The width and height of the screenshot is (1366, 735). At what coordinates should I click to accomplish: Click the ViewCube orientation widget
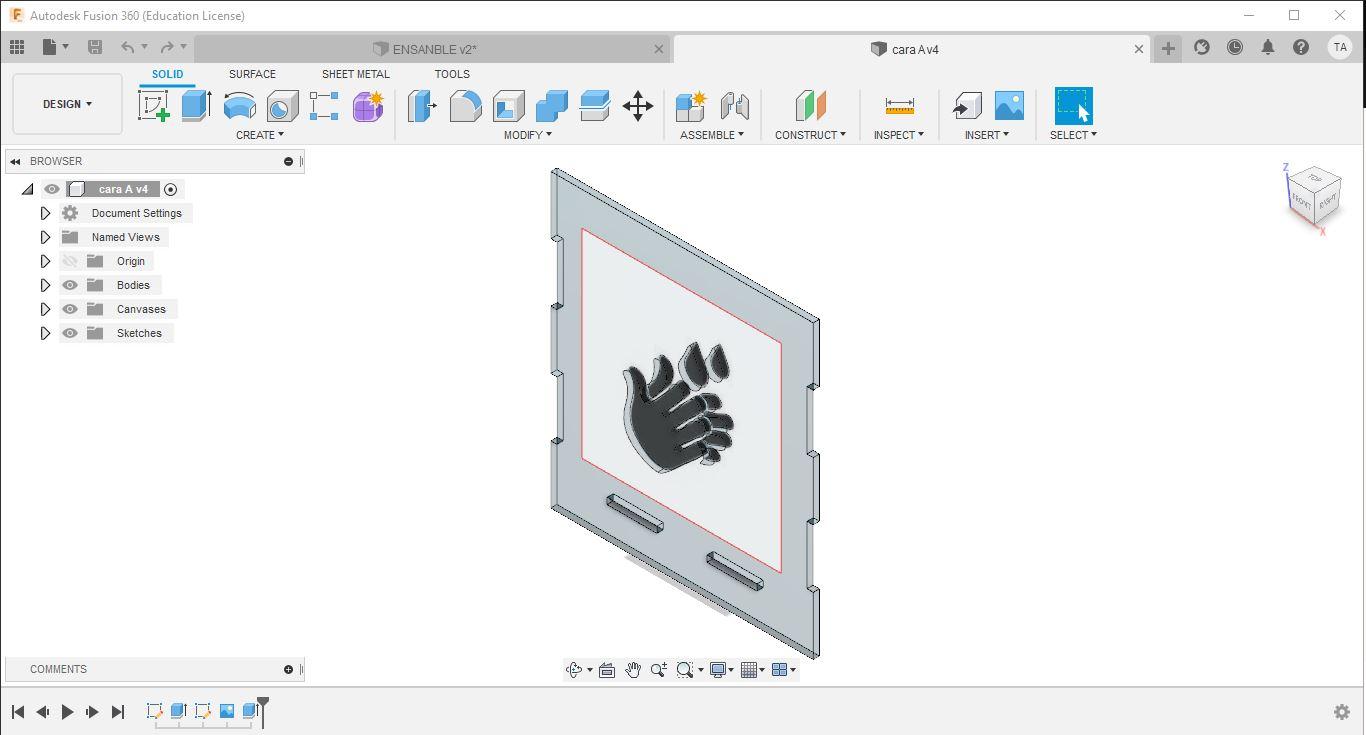1313,199
